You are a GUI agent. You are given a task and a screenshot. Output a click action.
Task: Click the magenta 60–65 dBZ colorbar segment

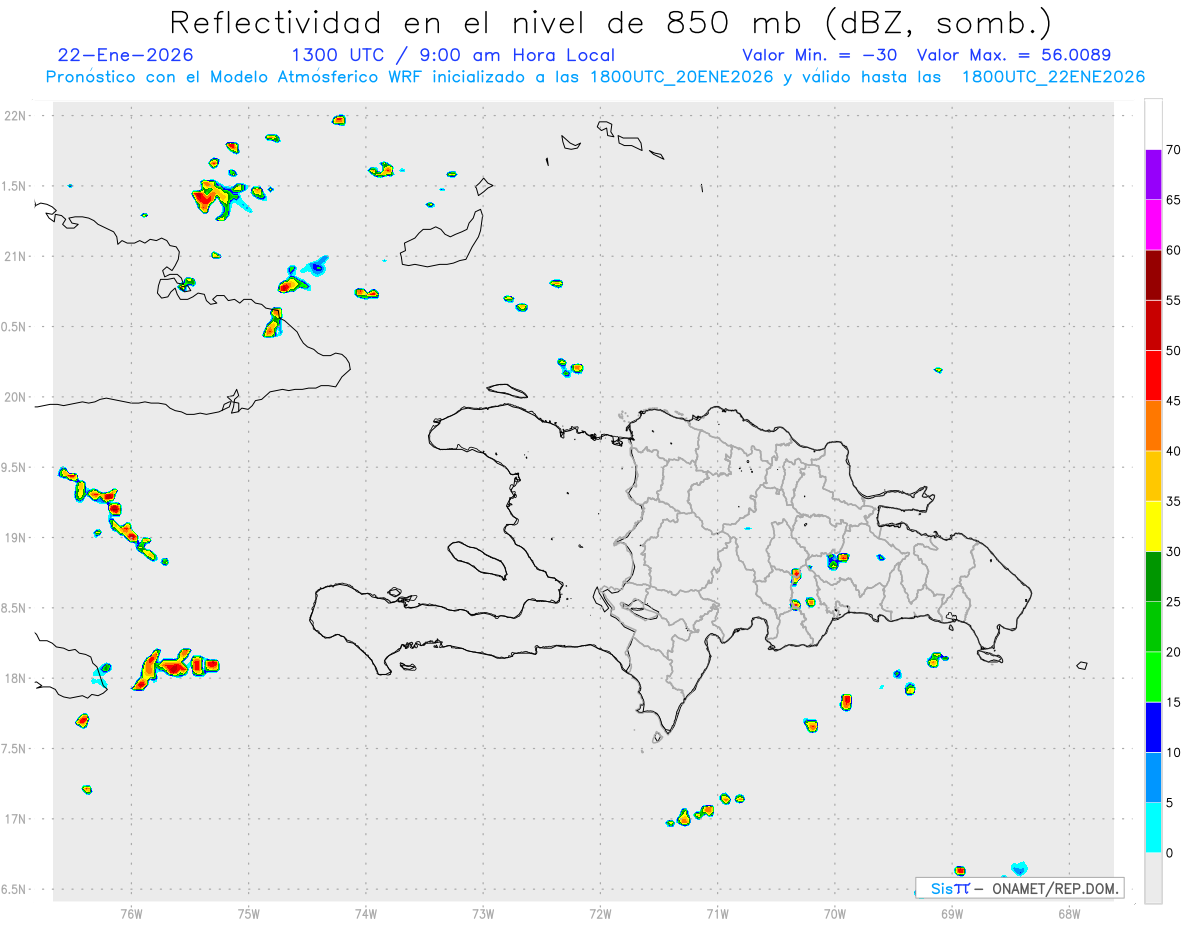click(x=1153, y=225)
